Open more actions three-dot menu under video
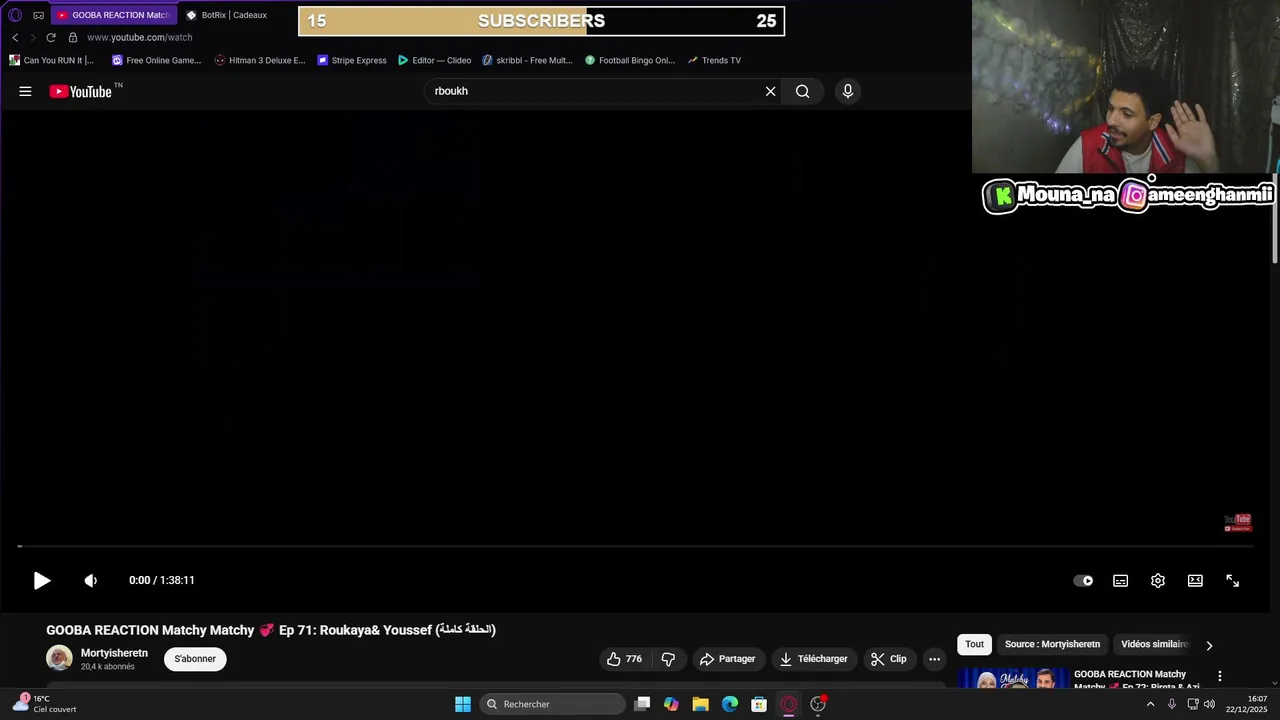This screenshot has height=720, width=1280. click(x=934, y=659)
